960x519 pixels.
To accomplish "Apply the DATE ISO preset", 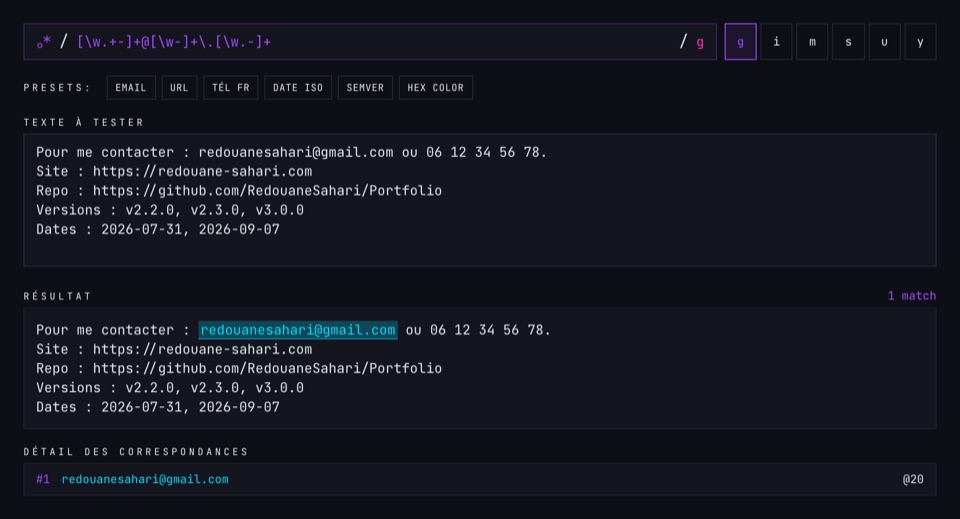I will 298,88.
